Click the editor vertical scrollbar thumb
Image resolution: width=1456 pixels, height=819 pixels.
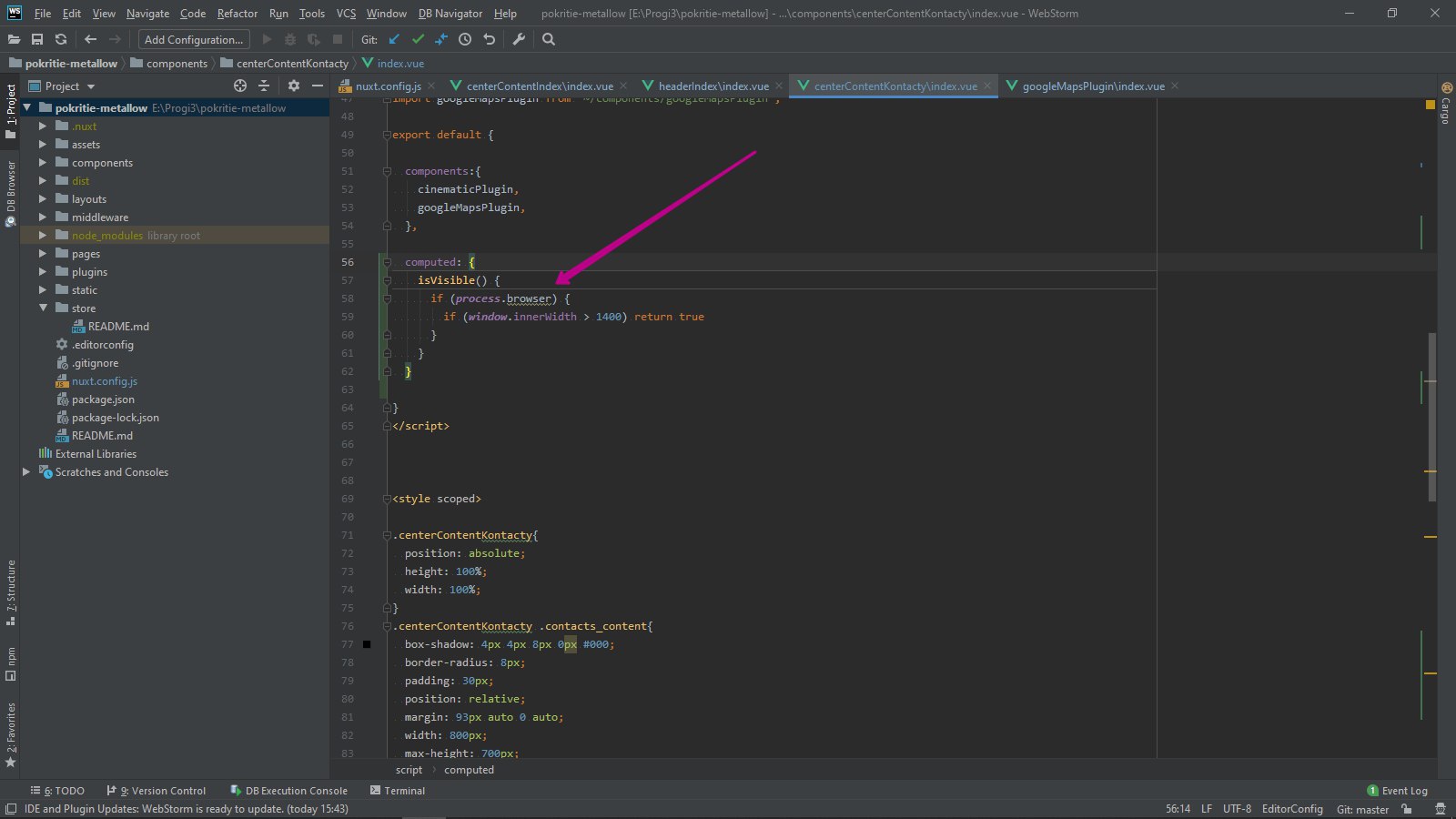point(1432,417)
